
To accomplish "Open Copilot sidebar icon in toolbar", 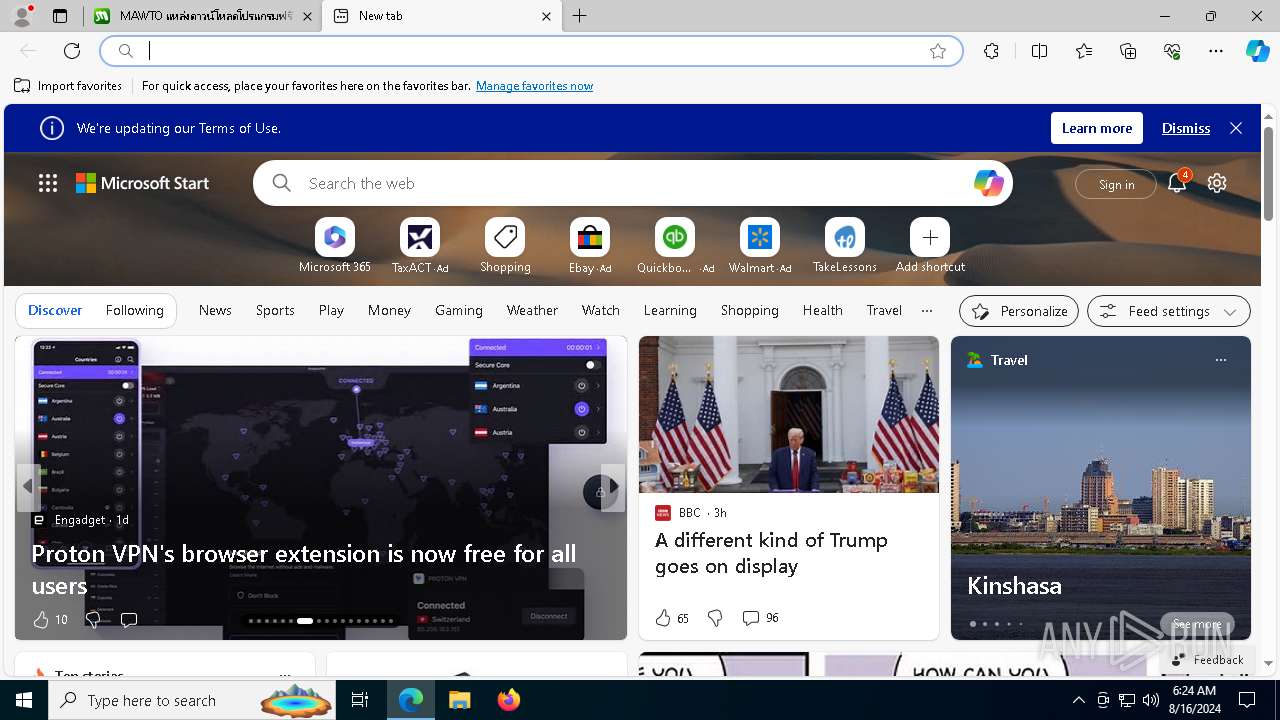I will 1257,51.
